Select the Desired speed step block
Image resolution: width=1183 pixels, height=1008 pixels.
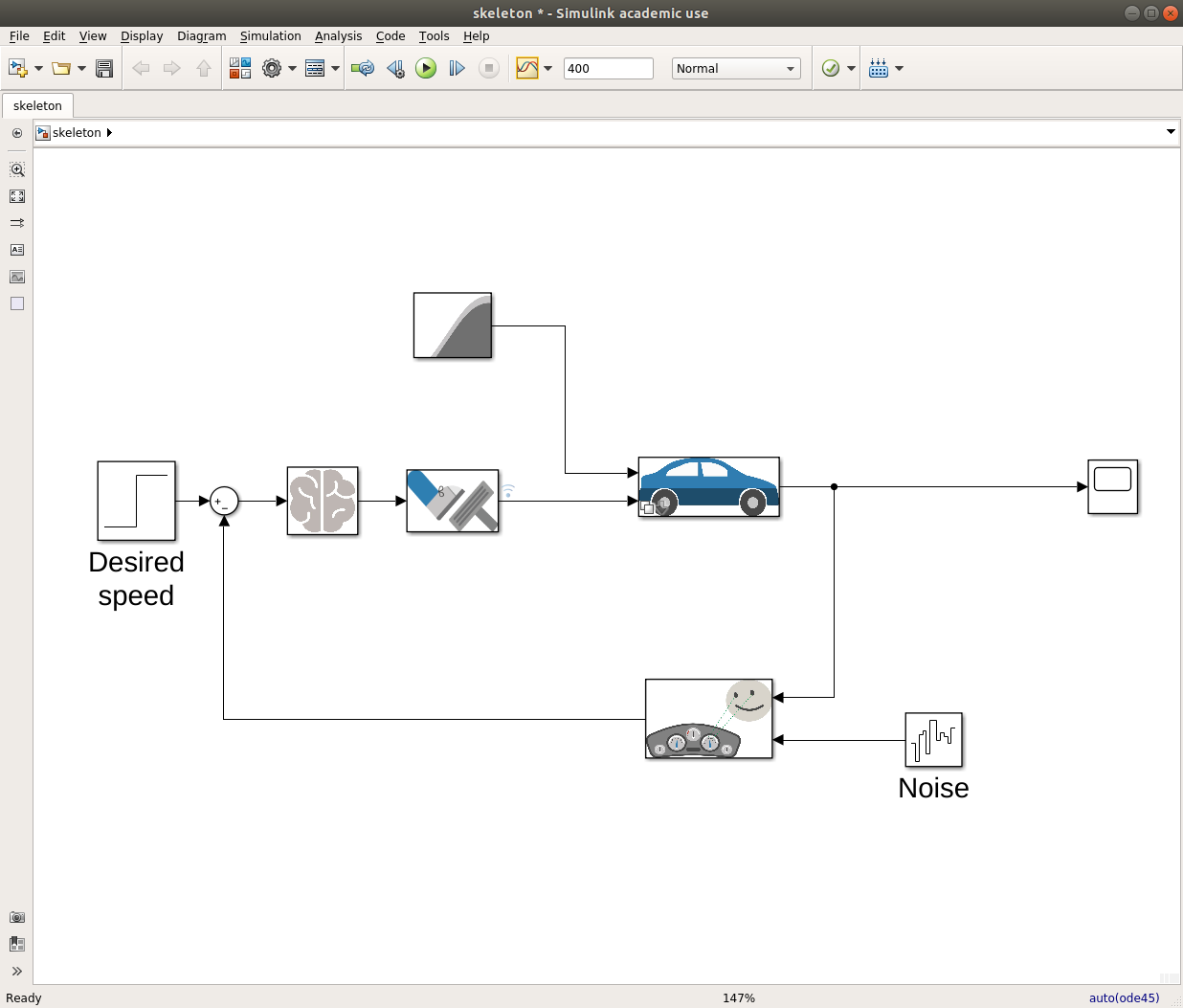137,501
